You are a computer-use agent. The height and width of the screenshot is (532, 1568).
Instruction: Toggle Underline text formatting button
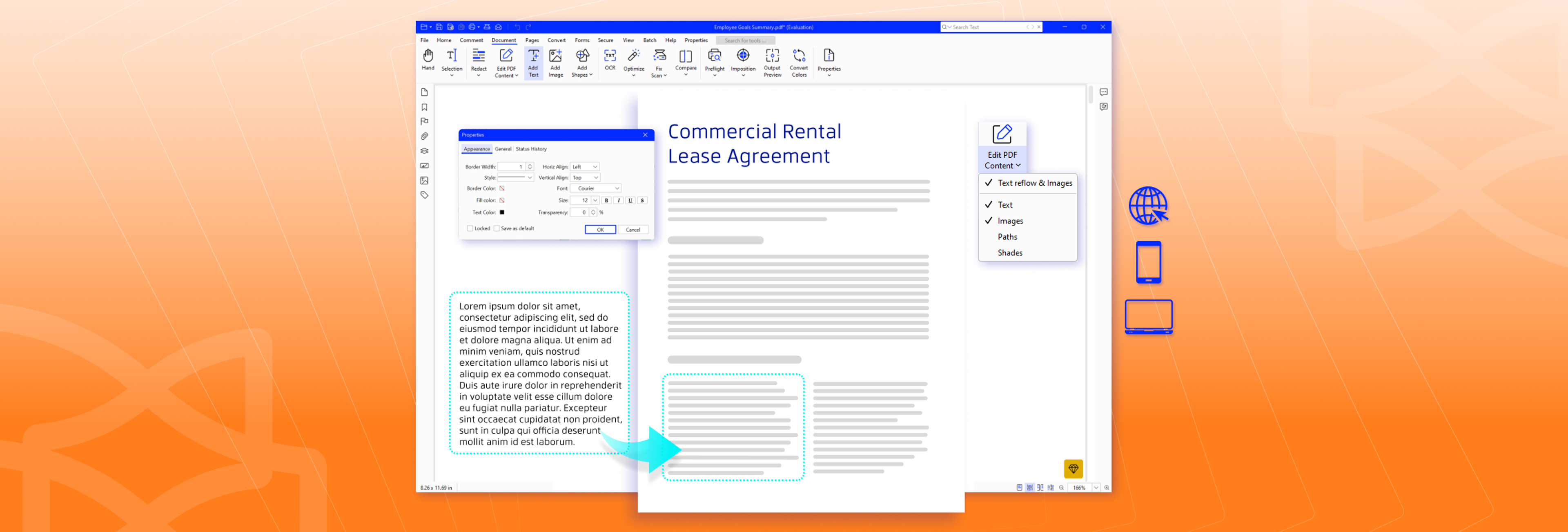[630, 200]
